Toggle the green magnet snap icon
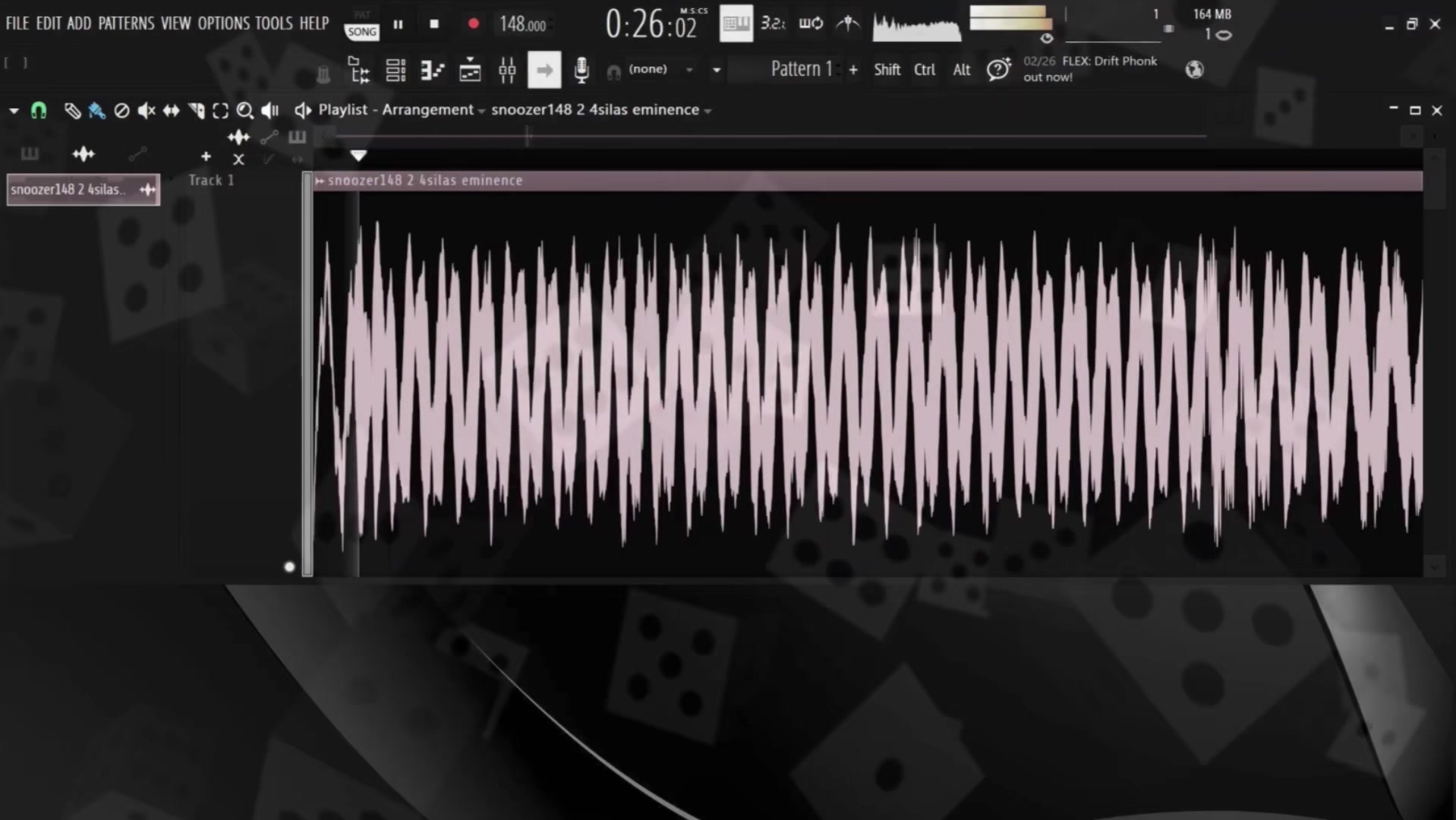The width and height of the screenshot is (1456, 820). [39, 111]
